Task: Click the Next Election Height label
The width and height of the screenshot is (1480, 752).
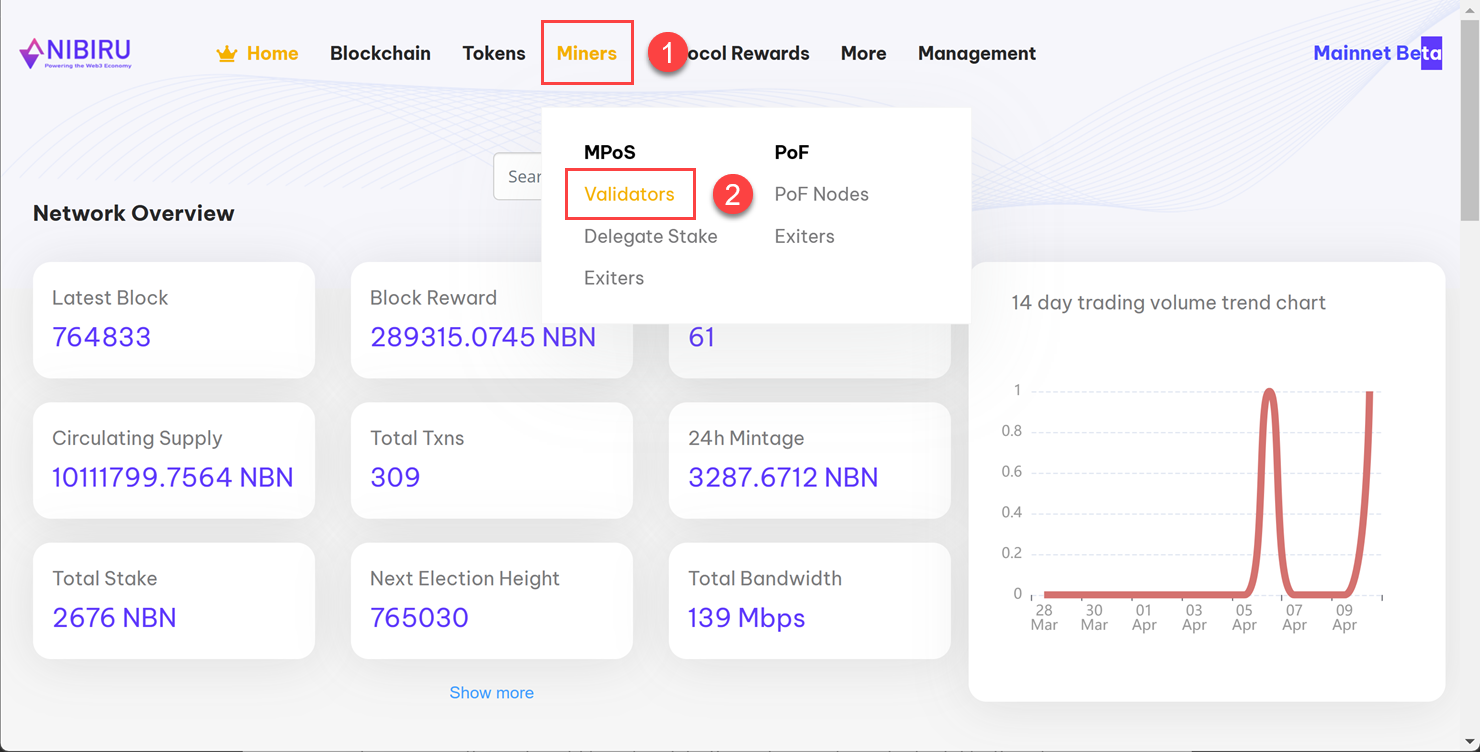Action: tap(465, 578)
